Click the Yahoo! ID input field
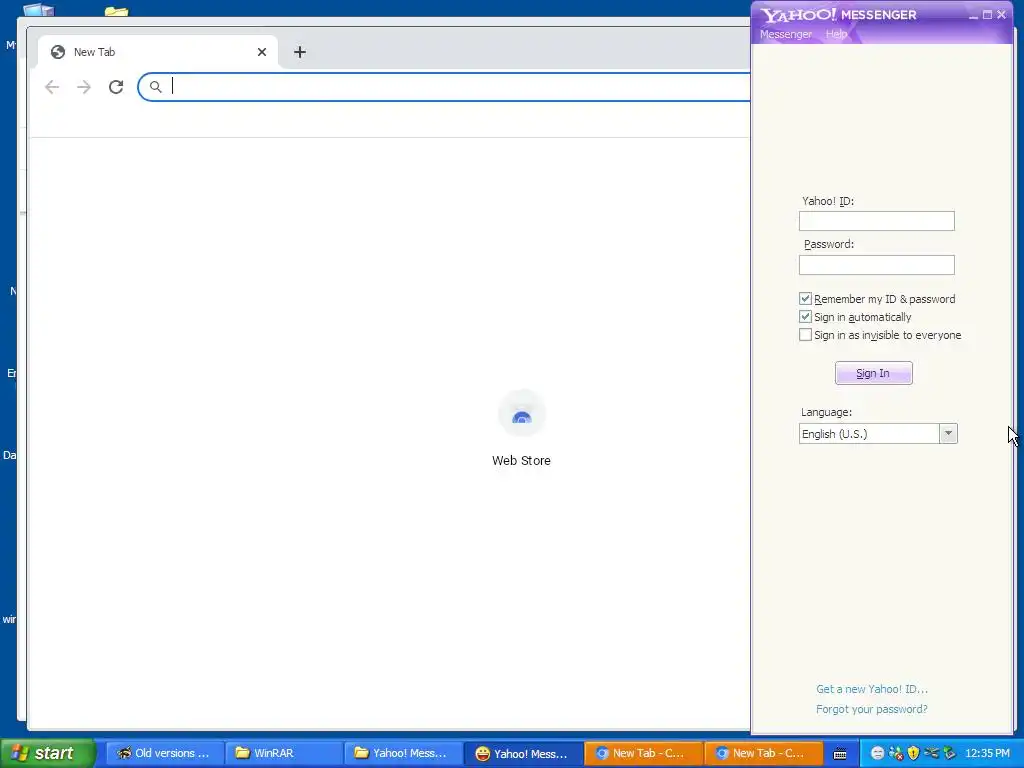 point(876,221)
